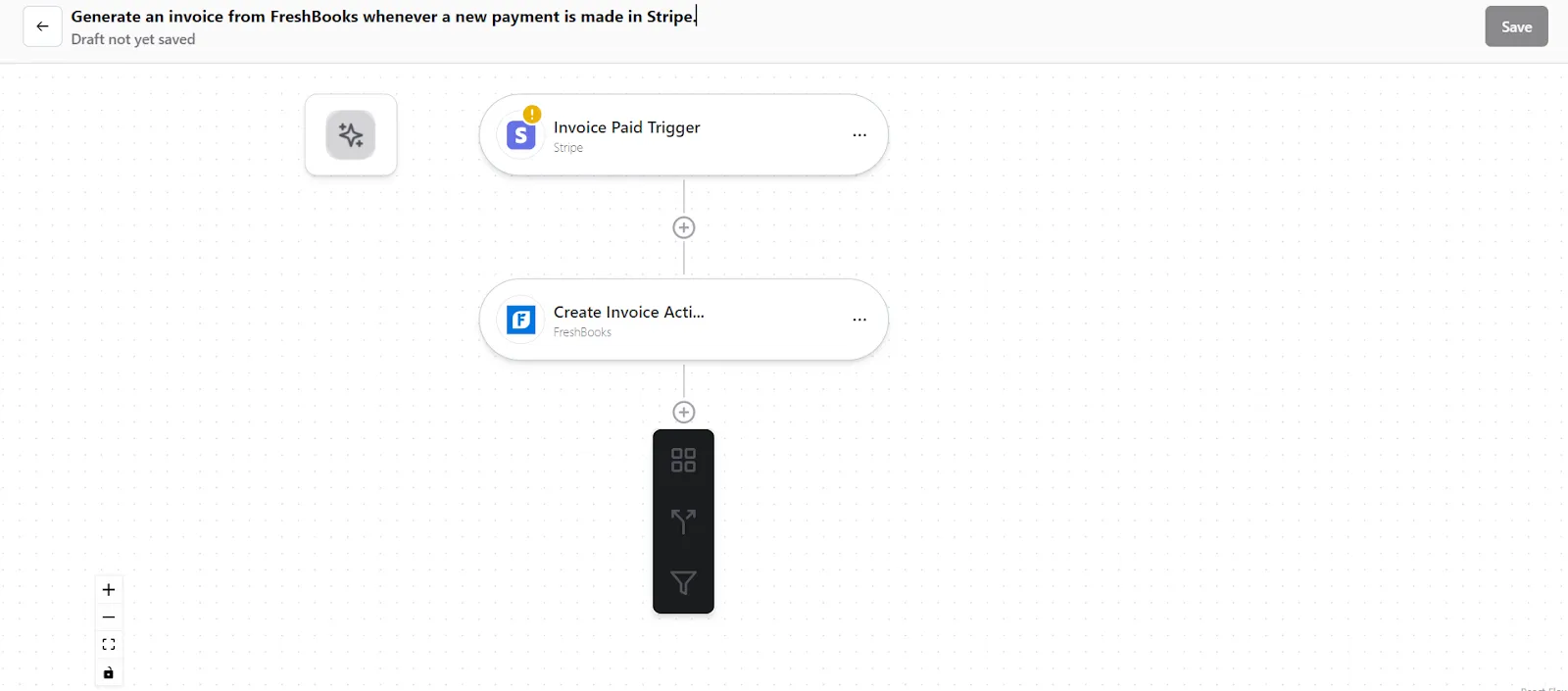Image resolution: width=1568 pixels, height=691 pixels.
Task: Save the workflow draft
Action: point(1516,26)
